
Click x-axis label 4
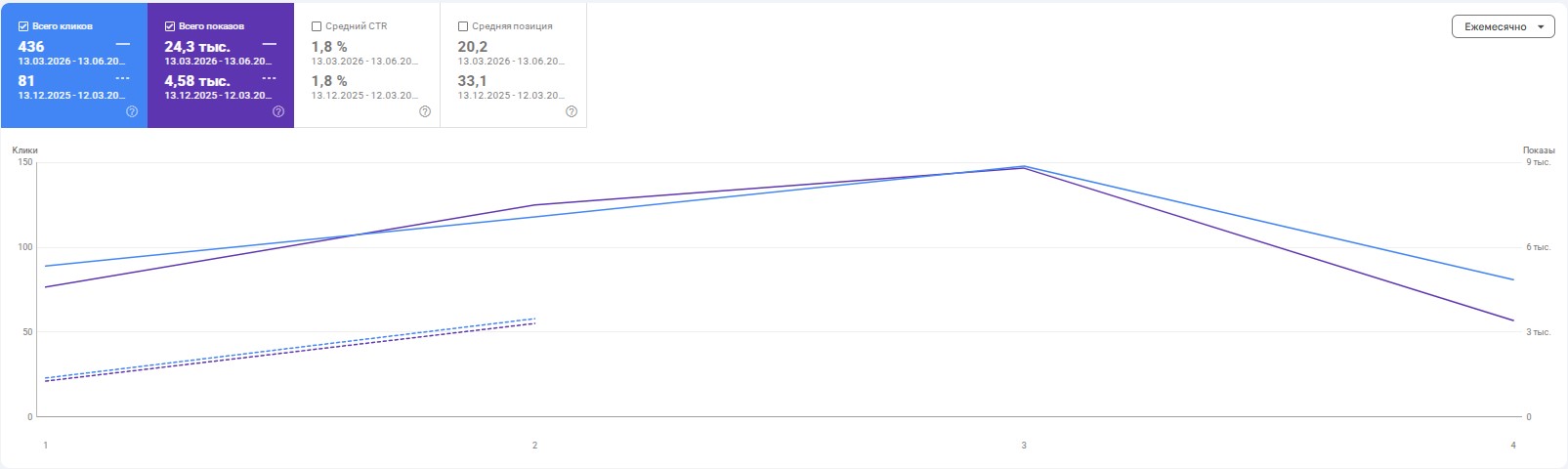[x=1513, y=446]
